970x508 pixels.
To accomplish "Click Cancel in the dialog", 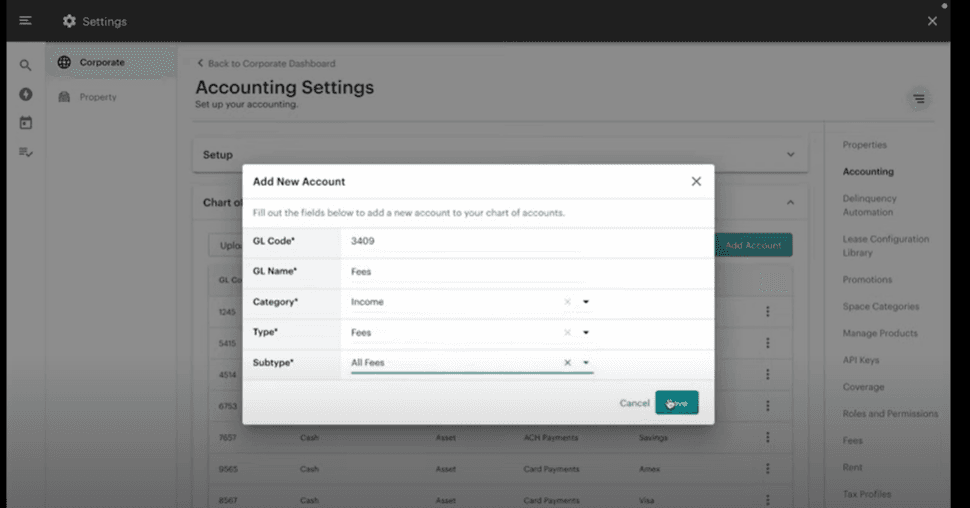I will (x=635, y=403).
